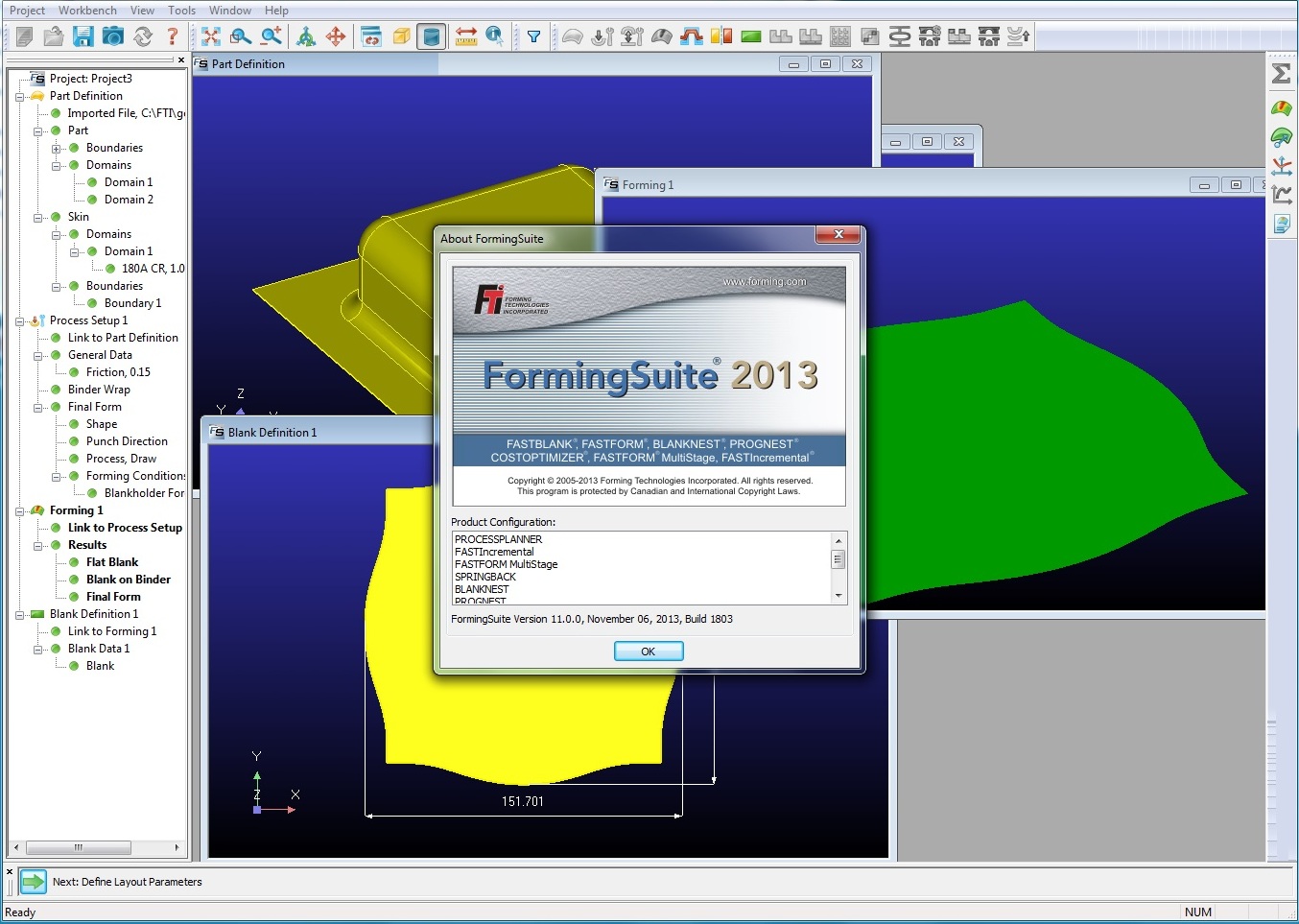Viewport: 1299px width, 924px height.
Task: Collapse the General Data node
Action: (x=38, y=355)
